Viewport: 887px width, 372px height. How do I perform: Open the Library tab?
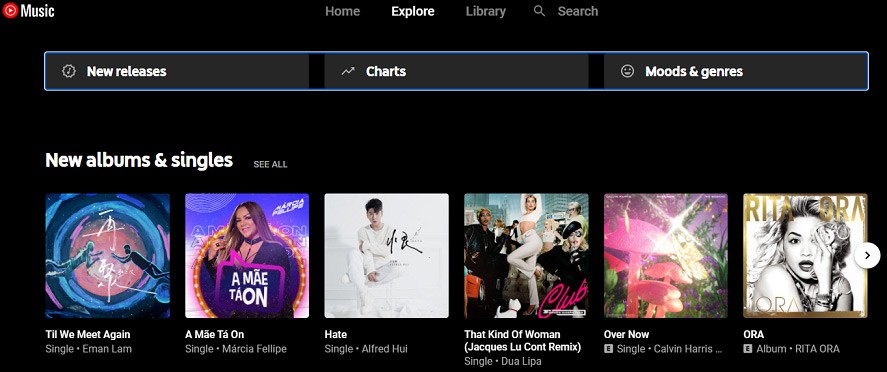click(486, 11)
